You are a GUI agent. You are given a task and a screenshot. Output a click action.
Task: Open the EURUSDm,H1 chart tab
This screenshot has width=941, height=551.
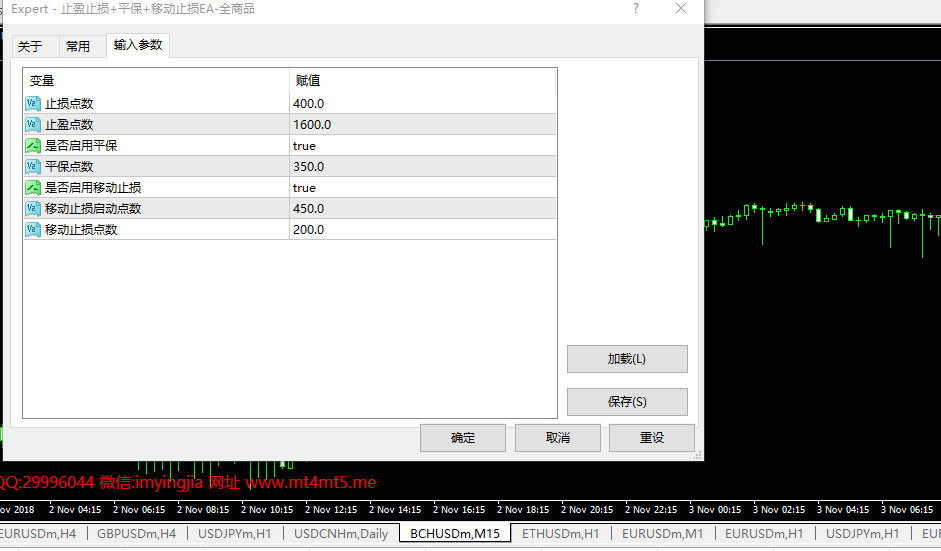point(764,534)
